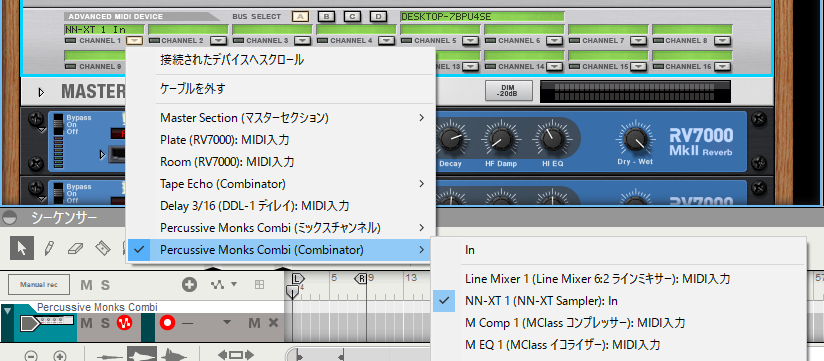The height and width of the screenshot is (361, 824).
Task: Open Channel 3 device dropdown
Action: pyautogui.click(x=302, y=40)
